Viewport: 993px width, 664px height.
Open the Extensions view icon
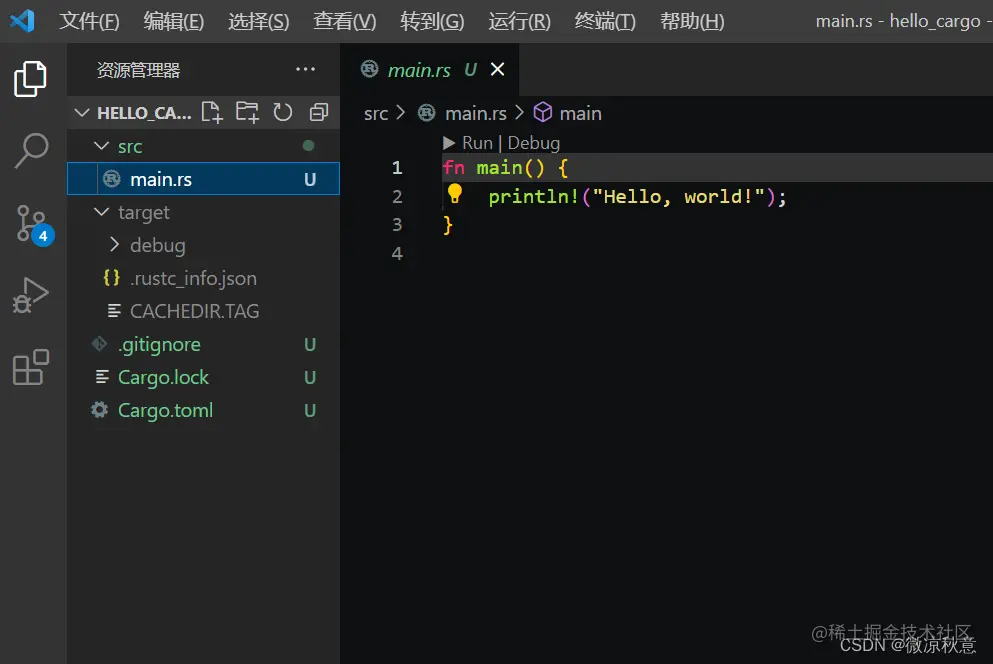(x=30, y=367)
